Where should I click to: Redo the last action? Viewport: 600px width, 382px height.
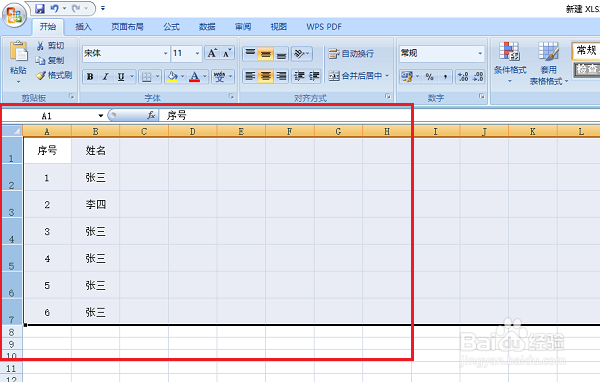pos(76,8)
